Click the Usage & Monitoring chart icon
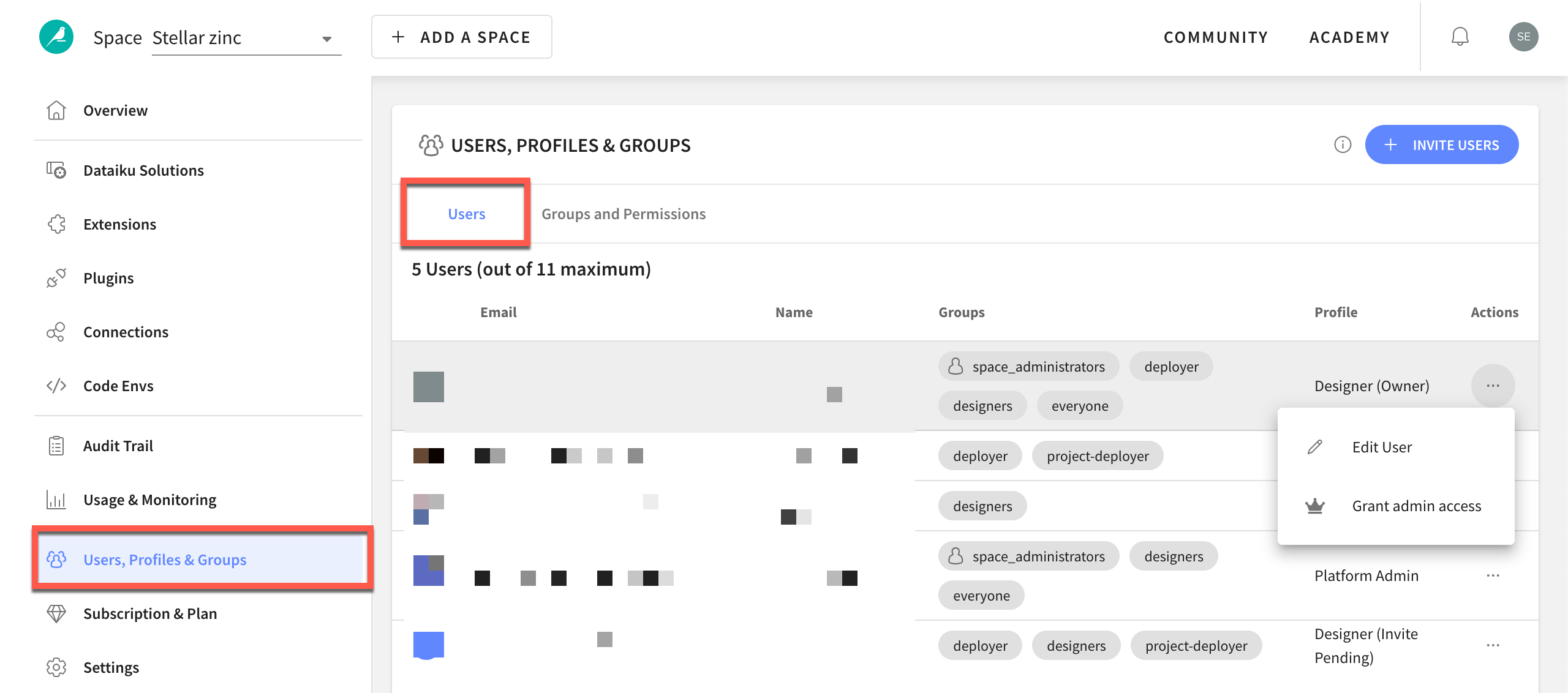This screenshot has width=1568, height=693. tap(56, 500)
